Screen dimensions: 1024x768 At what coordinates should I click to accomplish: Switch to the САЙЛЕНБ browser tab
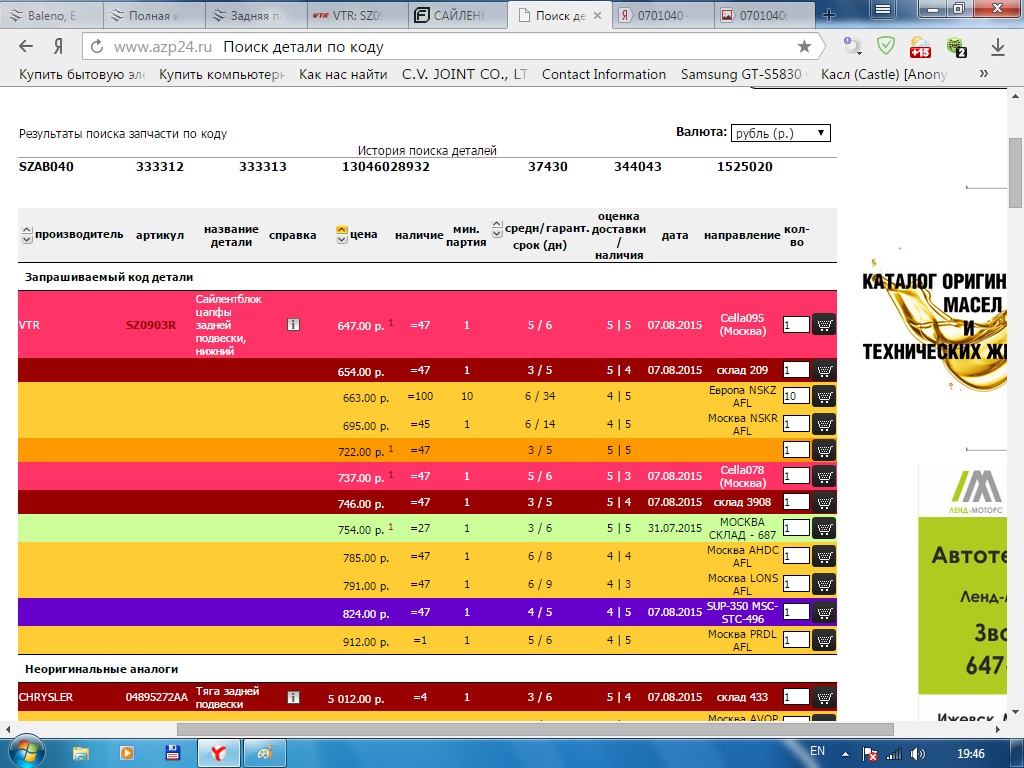(x=457, y=15)
